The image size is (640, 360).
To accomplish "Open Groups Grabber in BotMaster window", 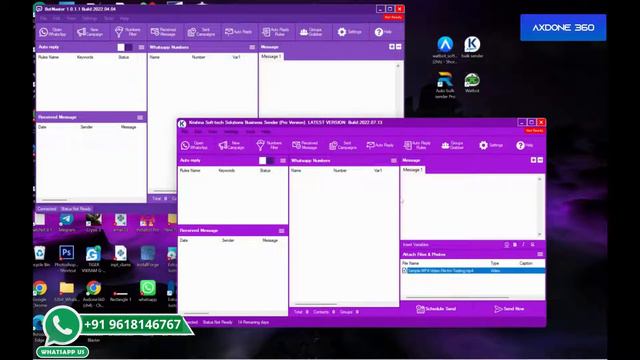I will click(x=311, y=32).
